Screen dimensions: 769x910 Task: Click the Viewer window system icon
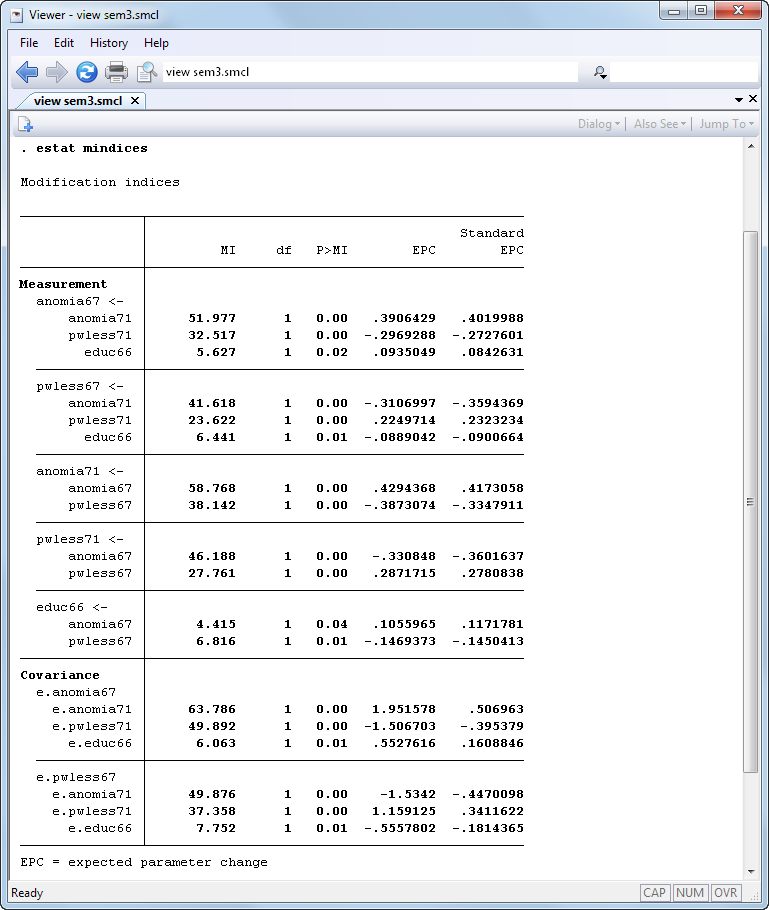tap(16, 15)
